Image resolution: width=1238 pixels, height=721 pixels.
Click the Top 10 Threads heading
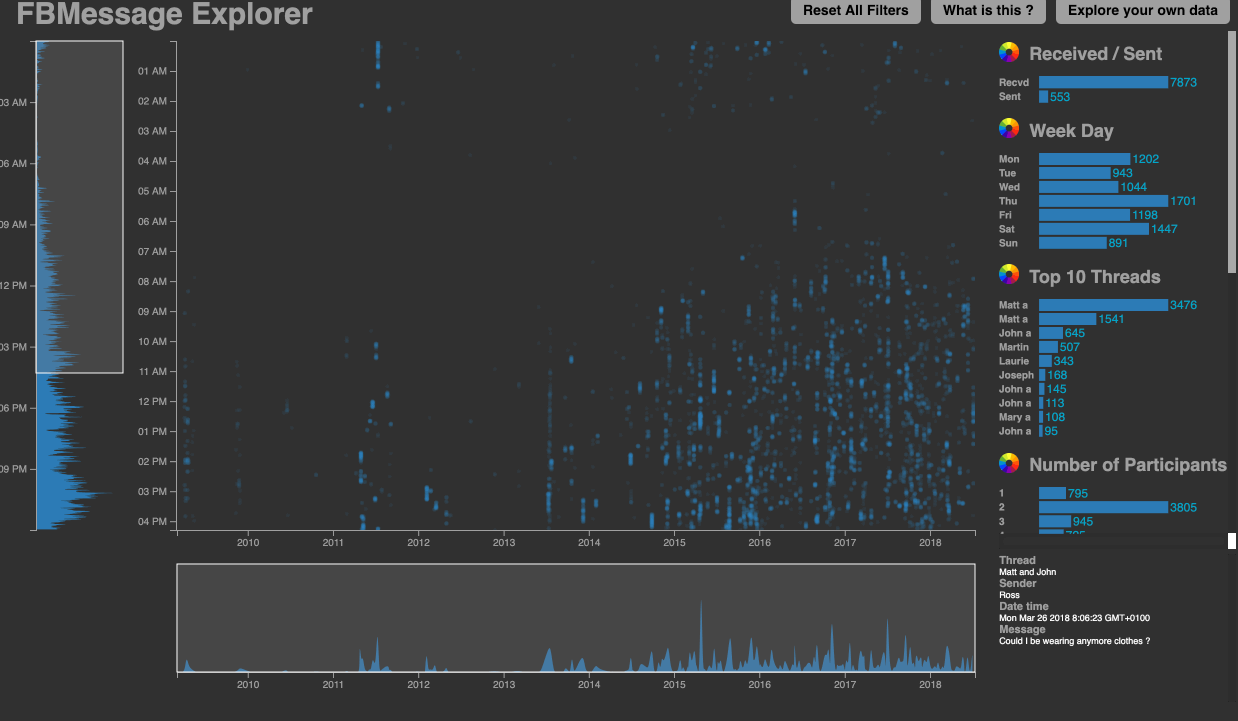pyautogui.click(x=1095, y=277)
